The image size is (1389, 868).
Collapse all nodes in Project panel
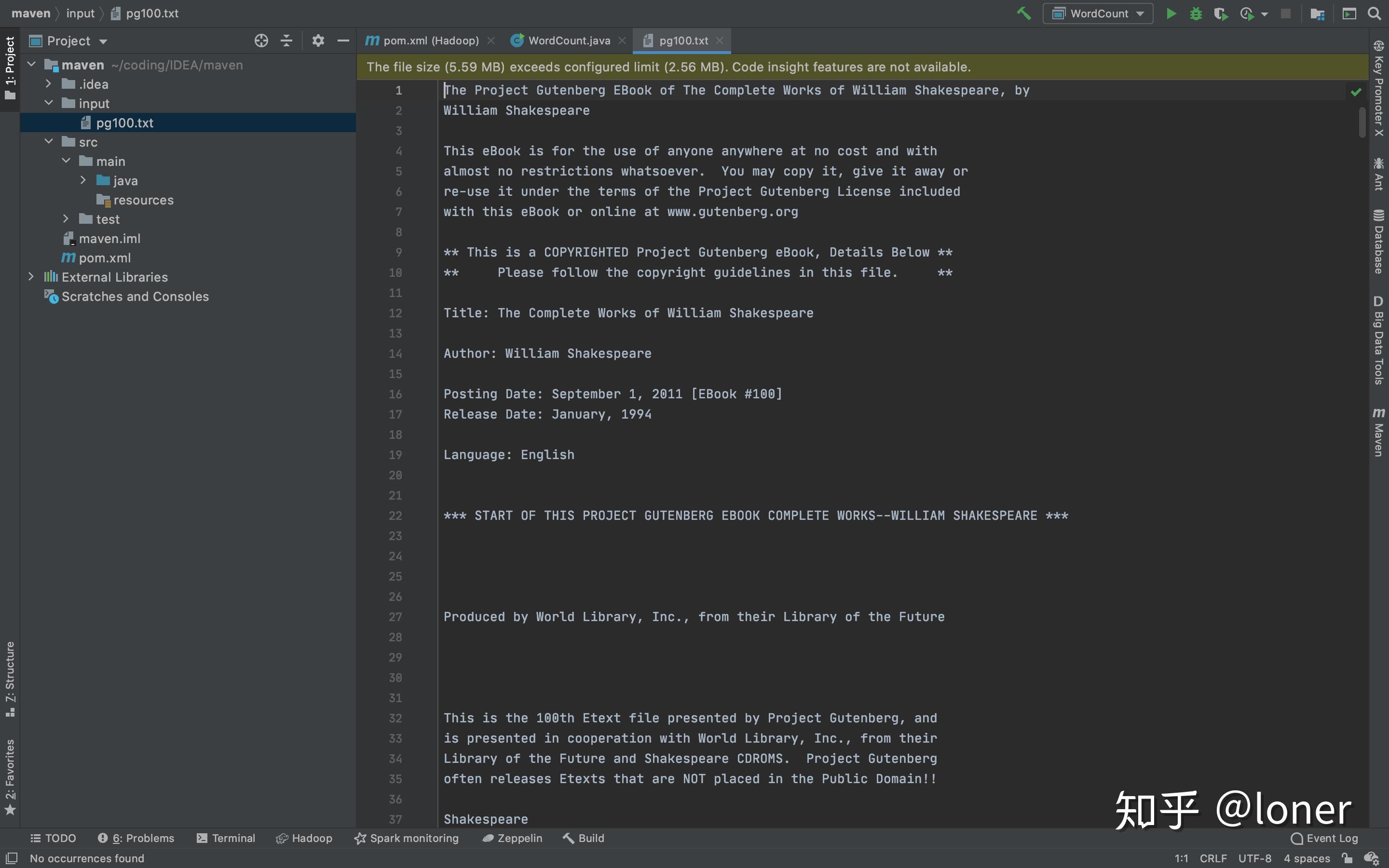click(286, 41)
